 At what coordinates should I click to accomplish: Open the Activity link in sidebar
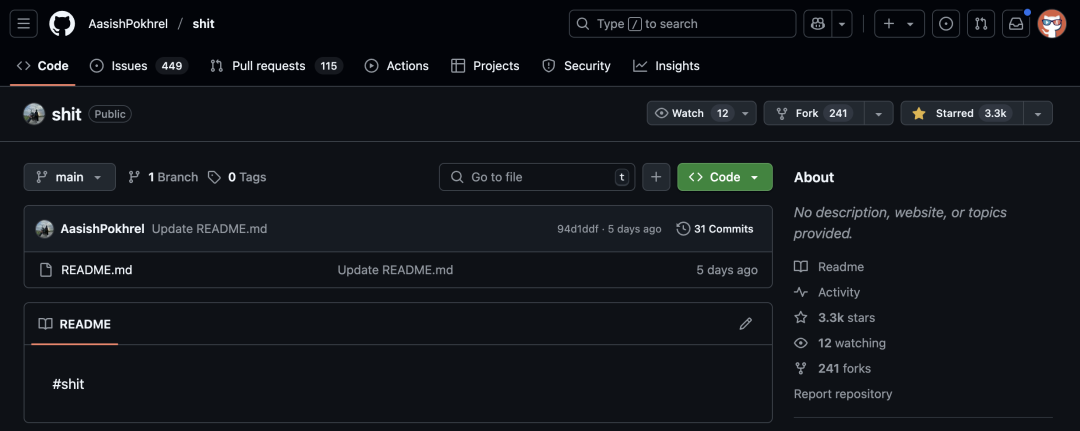coord(827,292)
